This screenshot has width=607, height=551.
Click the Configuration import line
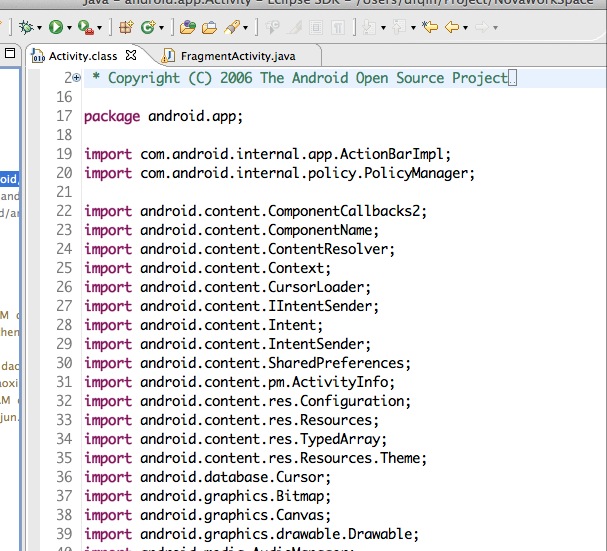[x=247, y=401]
